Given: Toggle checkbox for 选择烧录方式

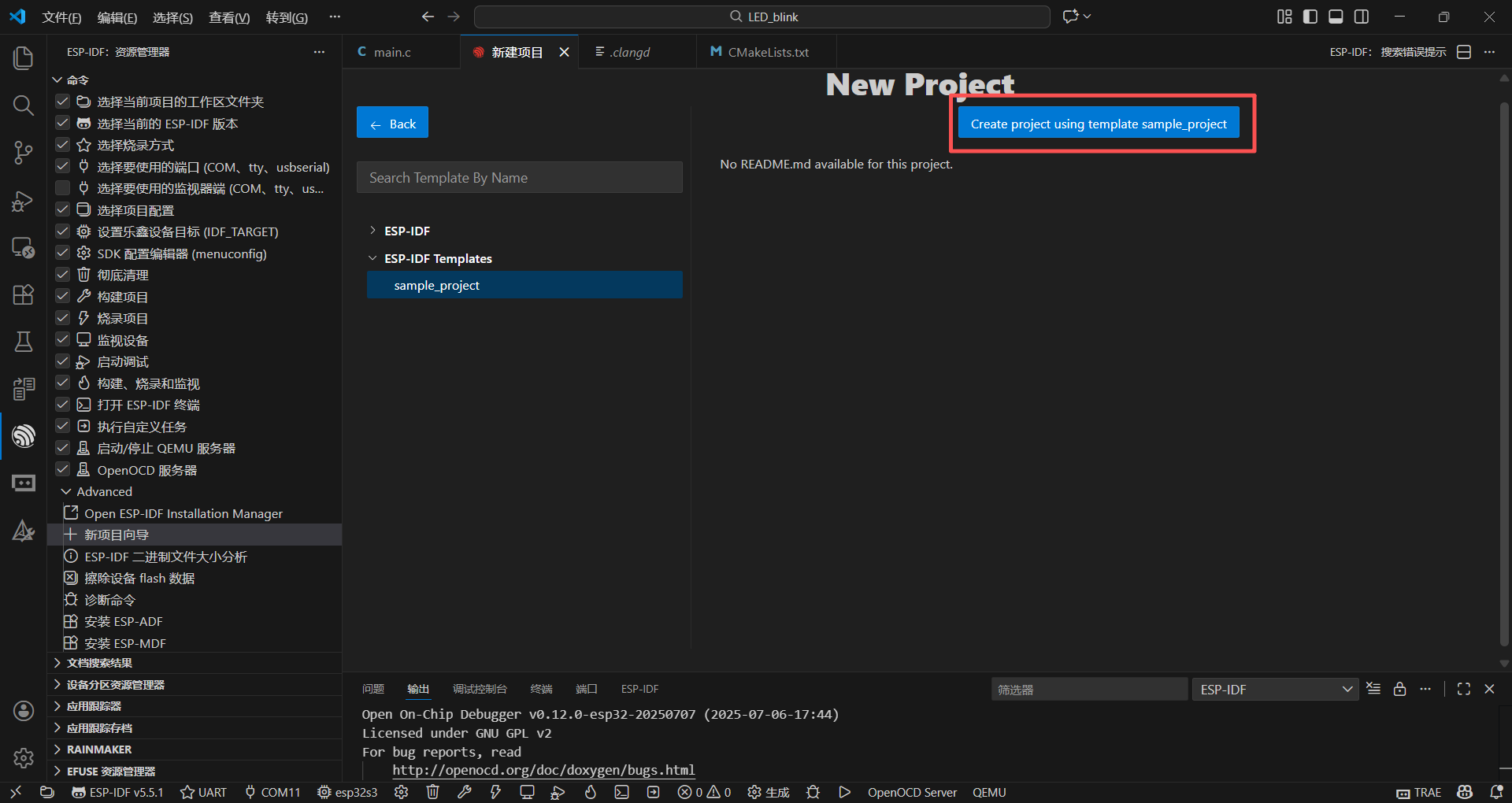Looking at the screenshot, I should (x=63, y=145).
